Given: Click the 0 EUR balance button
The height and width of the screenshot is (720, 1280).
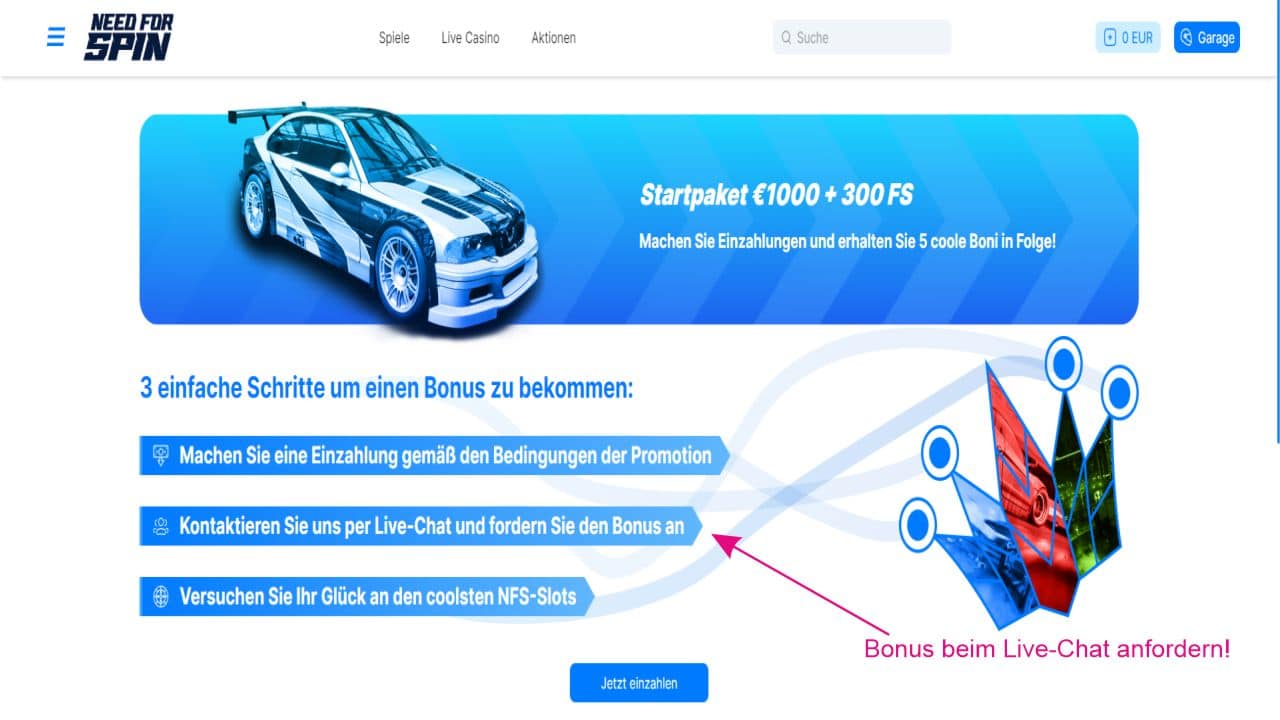Looking at the screenshot, I should 1128,38.
